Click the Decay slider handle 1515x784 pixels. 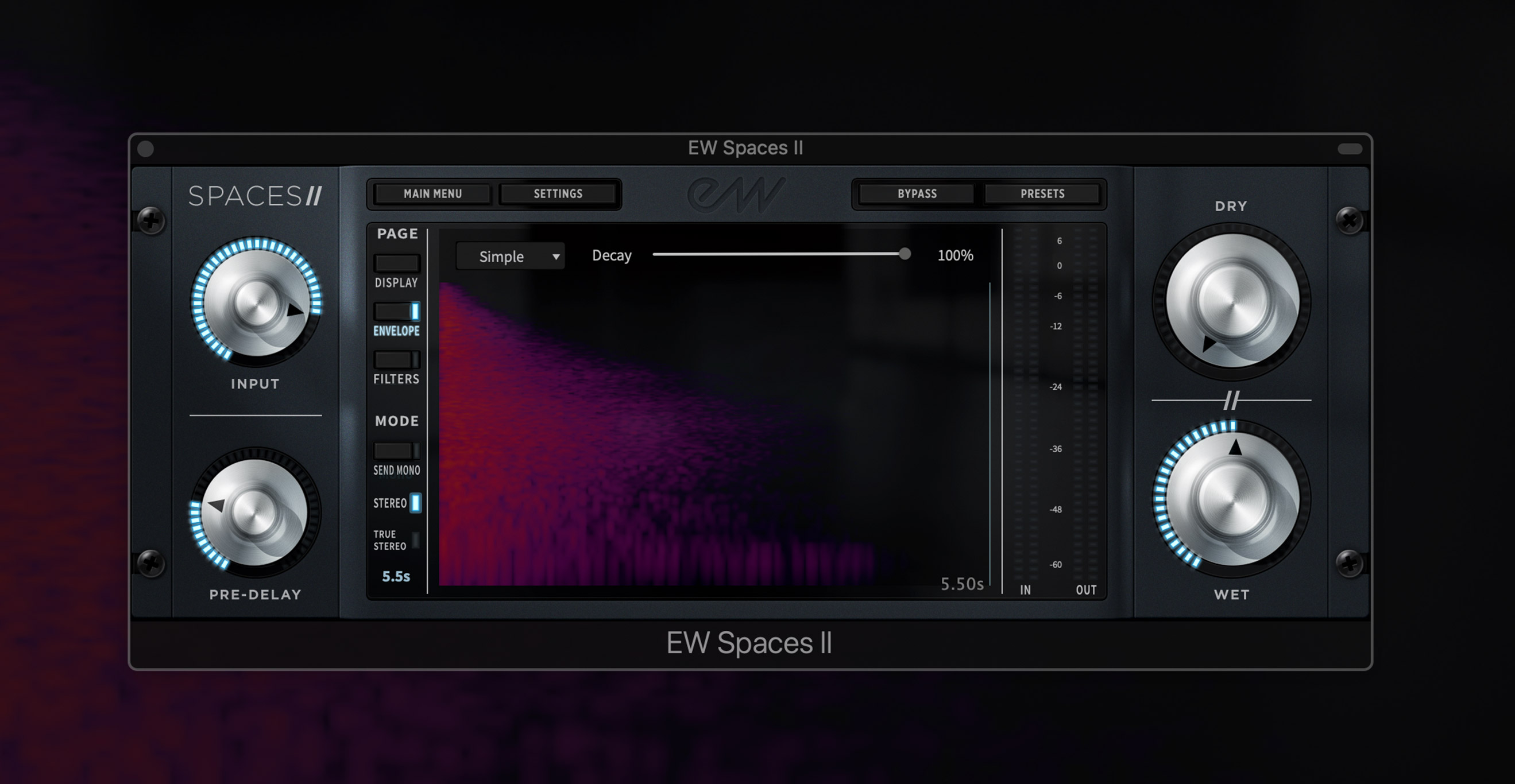905,254
